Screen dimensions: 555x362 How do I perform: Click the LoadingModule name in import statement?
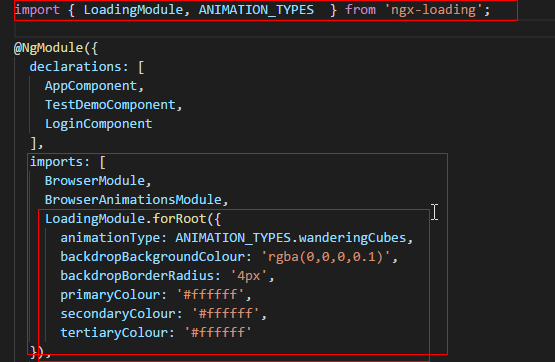tap(133, 10)
